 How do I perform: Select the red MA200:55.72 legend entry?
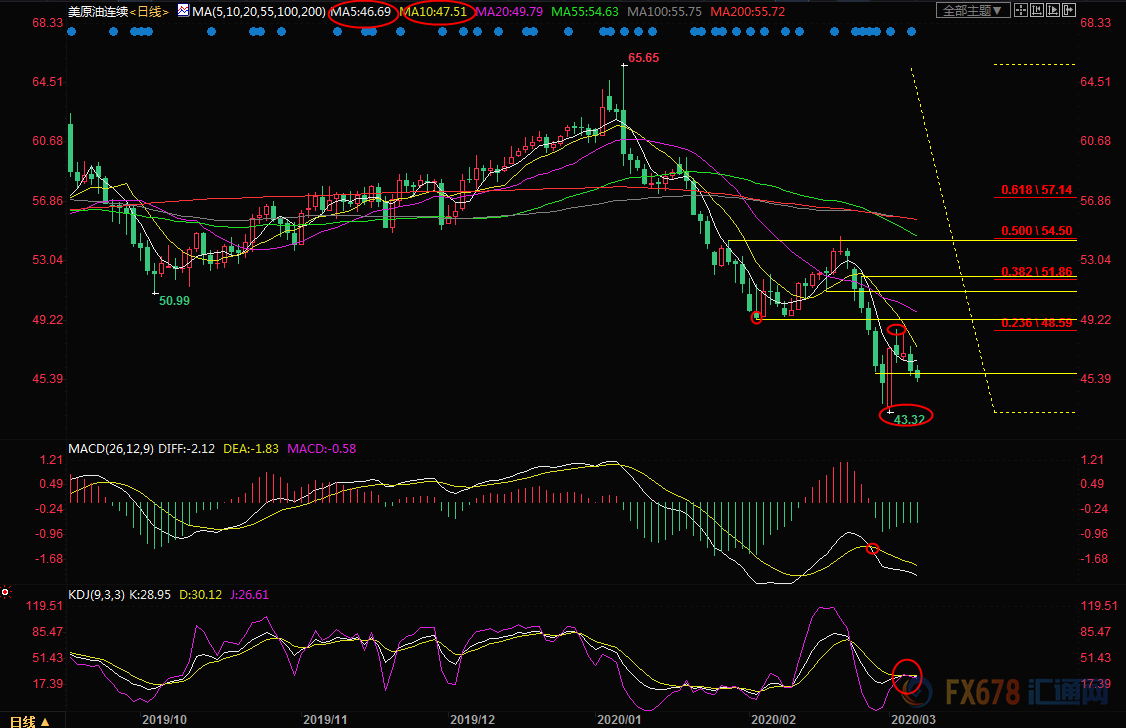[x=749, y=12]
